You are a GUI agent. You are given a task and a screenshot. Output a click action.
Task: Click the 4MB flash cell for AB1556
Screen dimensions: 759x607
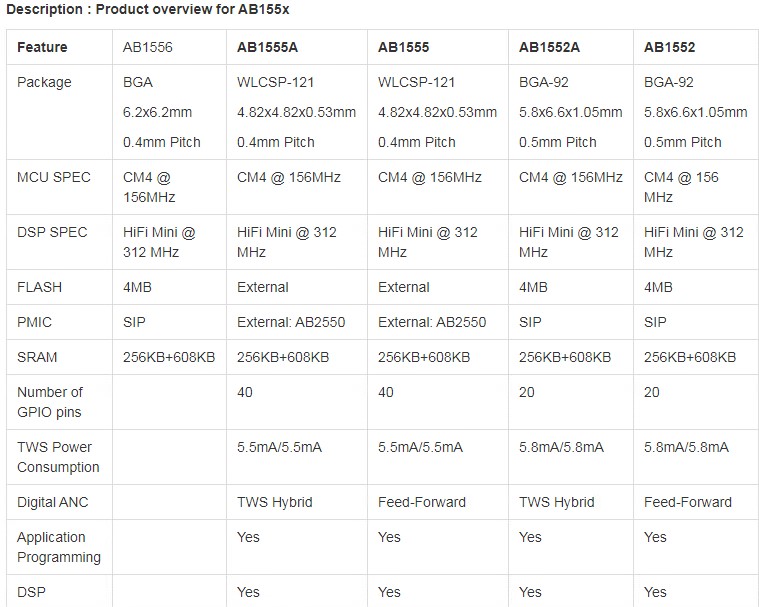(137, 287)
